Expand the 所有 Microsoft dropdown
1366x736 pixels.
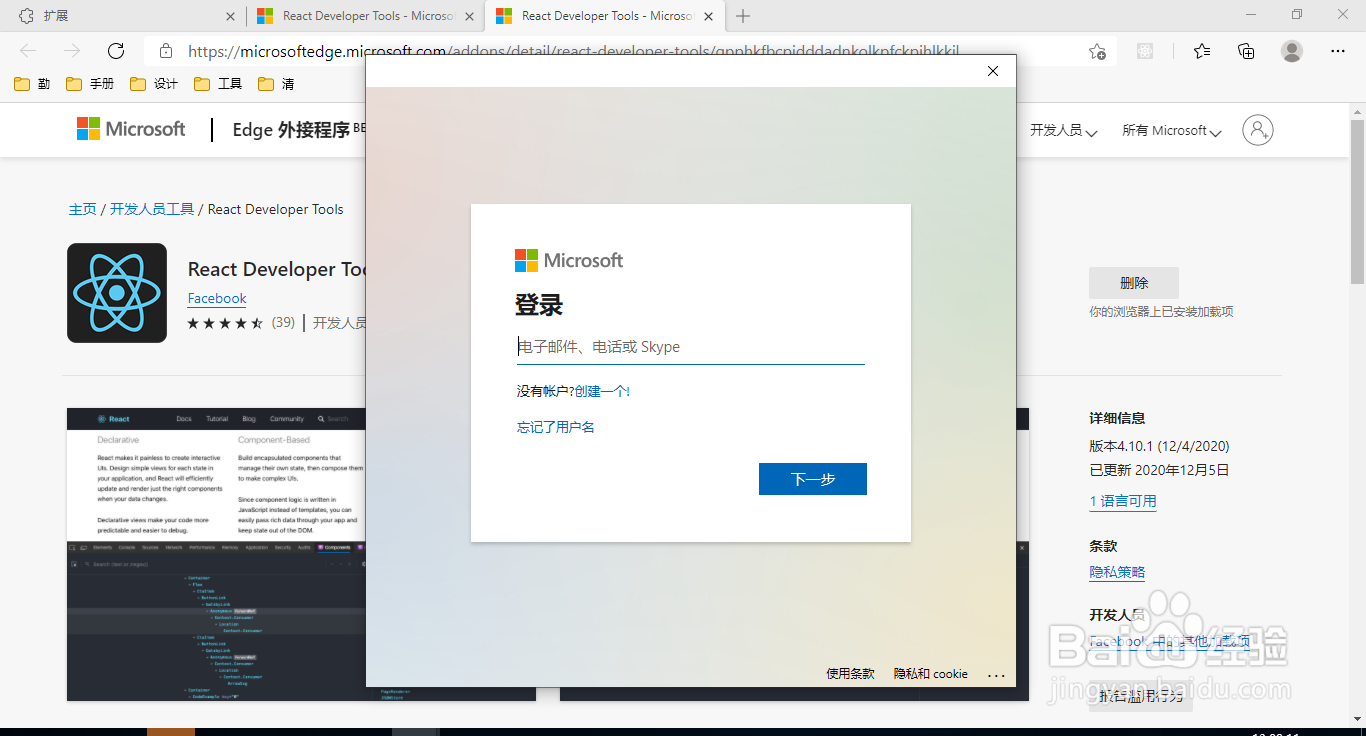point(1172,131)
